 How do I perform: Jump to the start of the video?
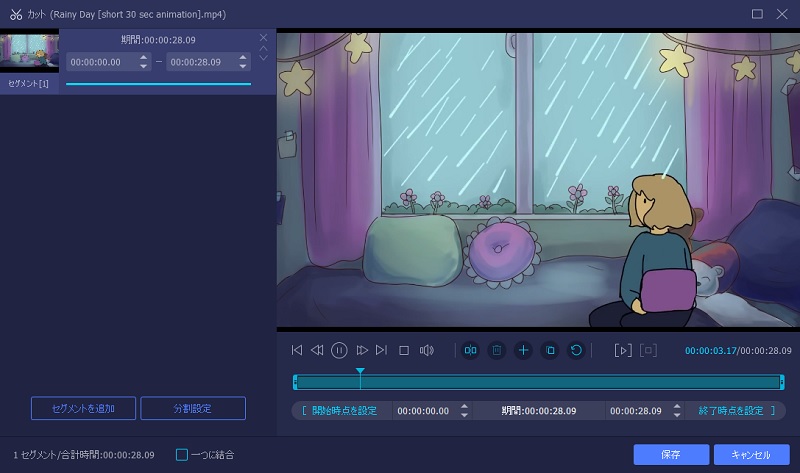[296, 350]
